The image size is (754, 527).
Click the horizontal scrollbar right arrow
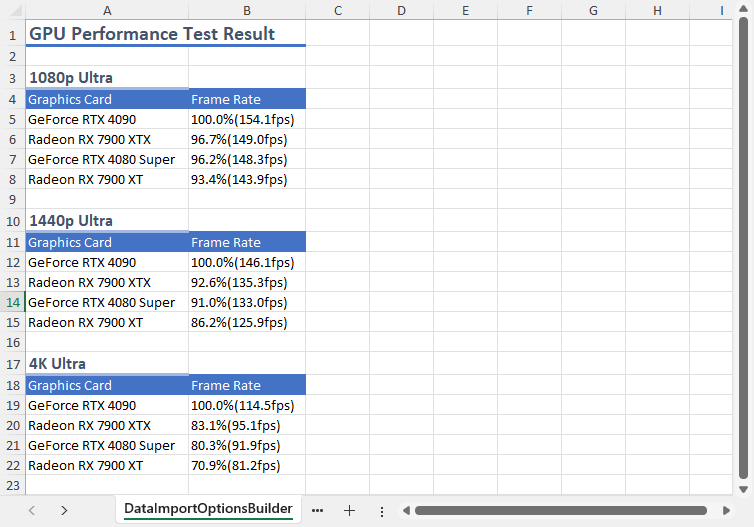726,510
